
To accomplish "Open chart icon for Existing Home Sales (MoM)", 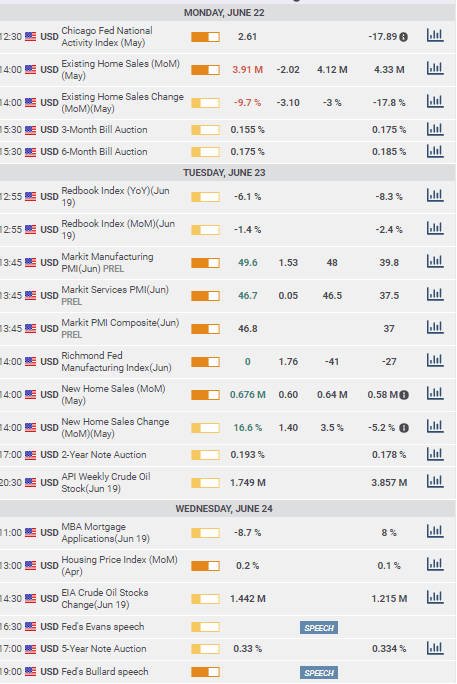I will (x=435, y=68).
